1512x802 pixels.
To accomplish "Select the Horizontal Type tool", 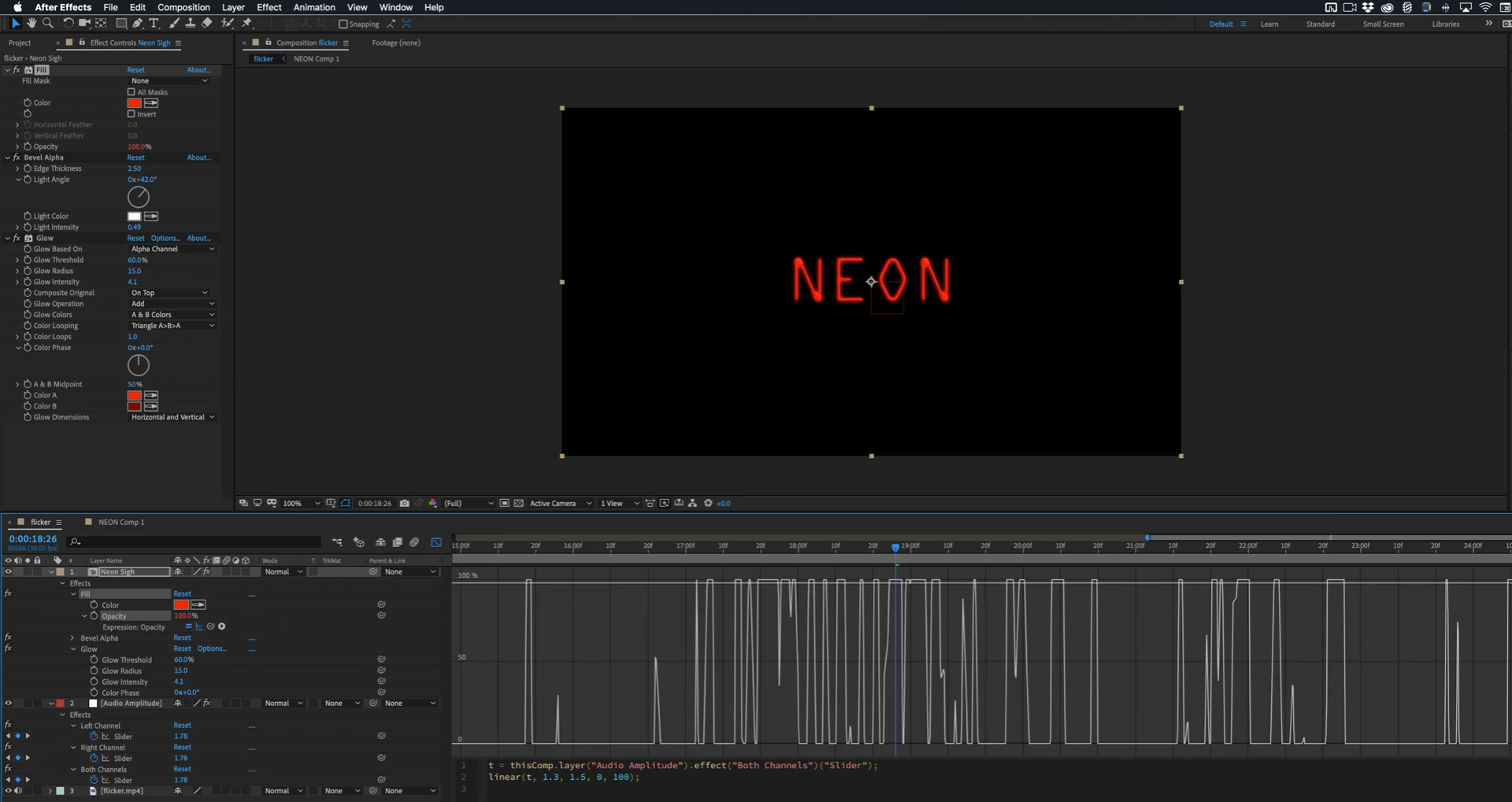I will click(x=154, y=24).
